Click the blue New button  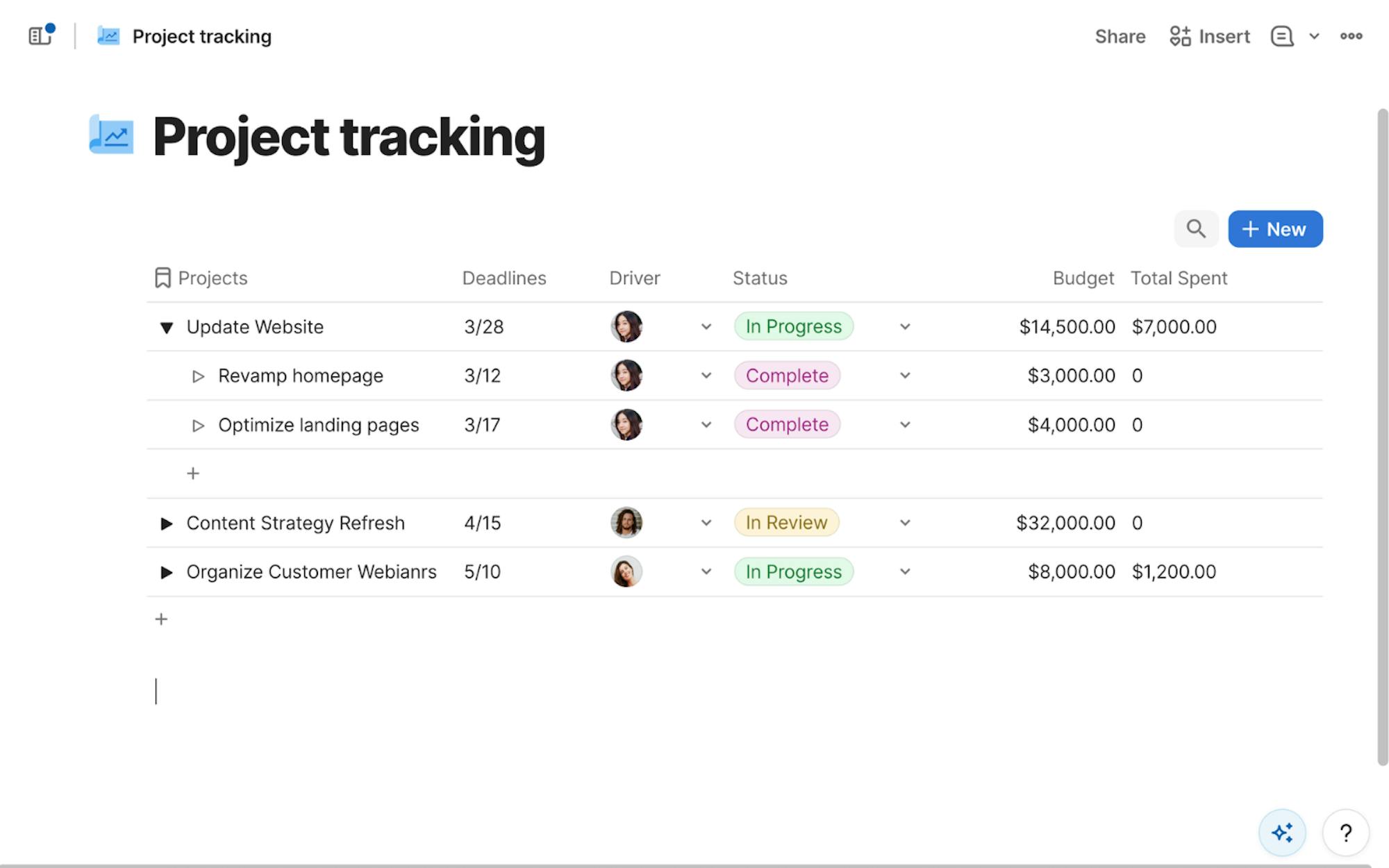[x=1275, y=229]
